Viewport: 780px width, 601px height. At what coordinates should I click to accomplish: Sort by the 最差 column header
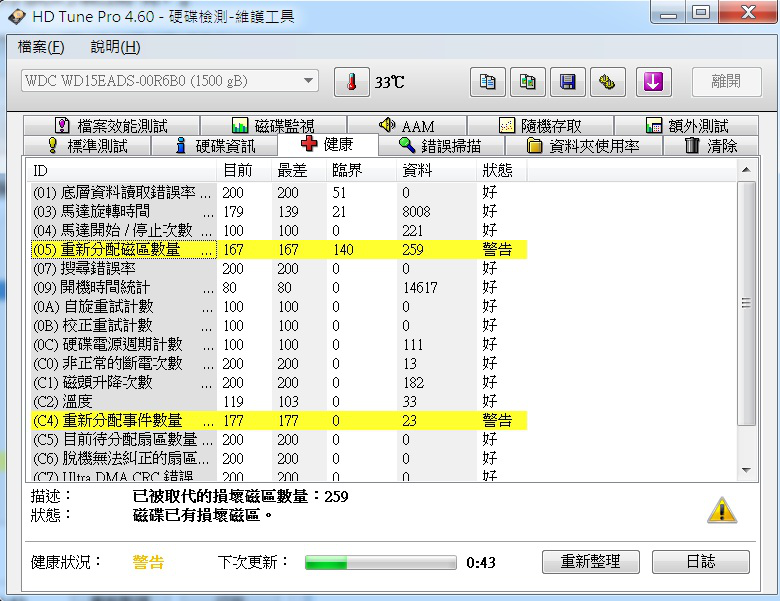(x=299, y=171)
